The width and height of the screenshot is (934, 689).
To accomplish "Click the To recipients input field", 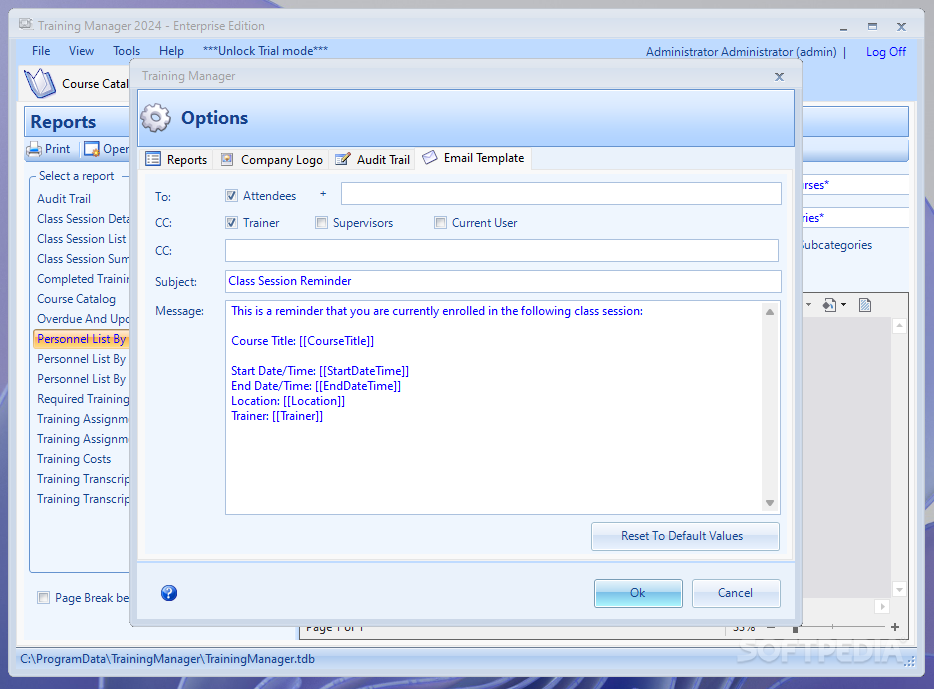I will (x=561, y=194).
